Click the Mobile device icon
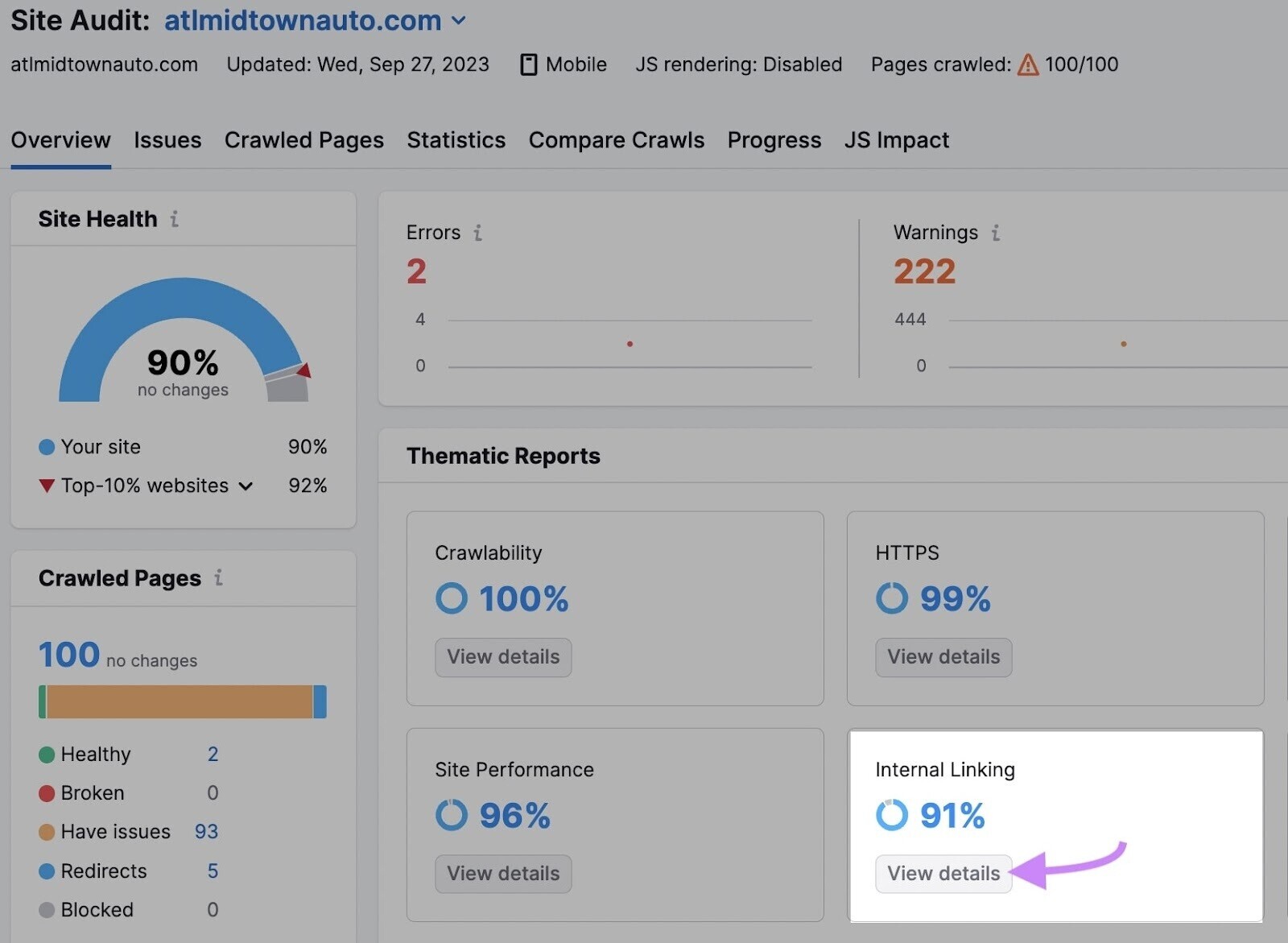The height and width of the screenshot is (943, 1288). point(529,64)
